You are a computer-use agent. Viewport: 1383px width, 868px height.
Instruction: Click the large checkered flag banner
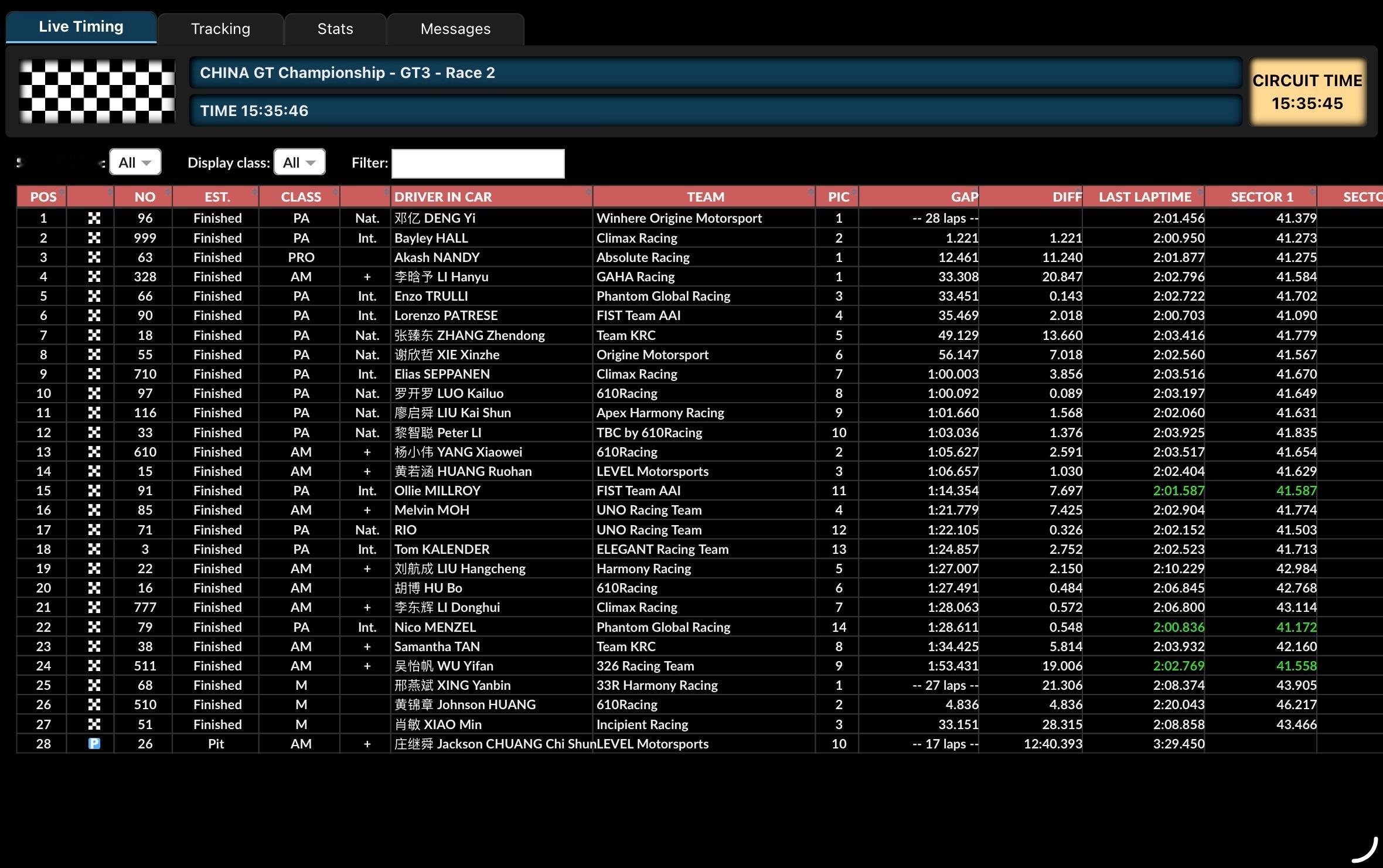[x=97, y=91]
